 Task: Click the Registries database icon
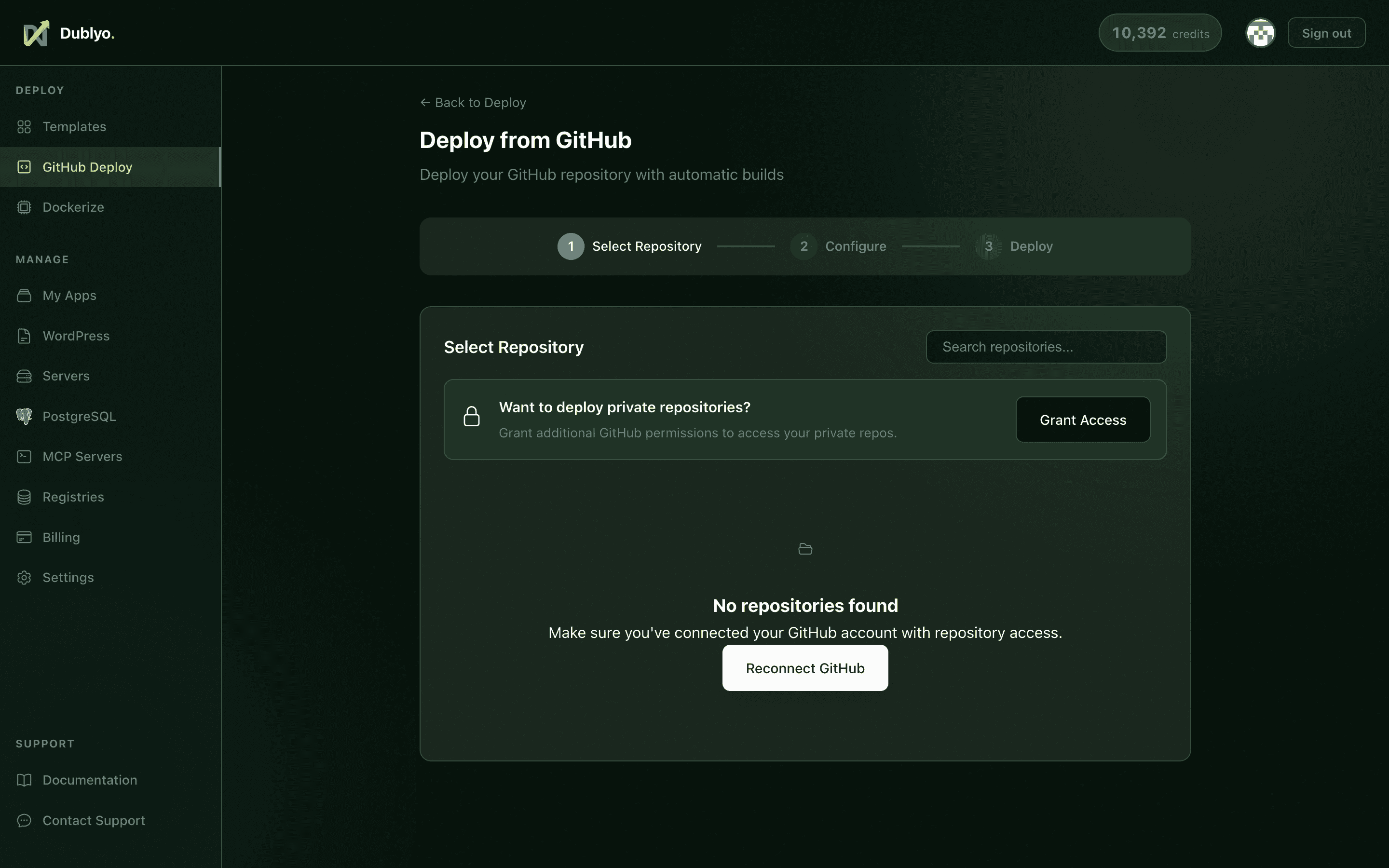tap(24, 497)
